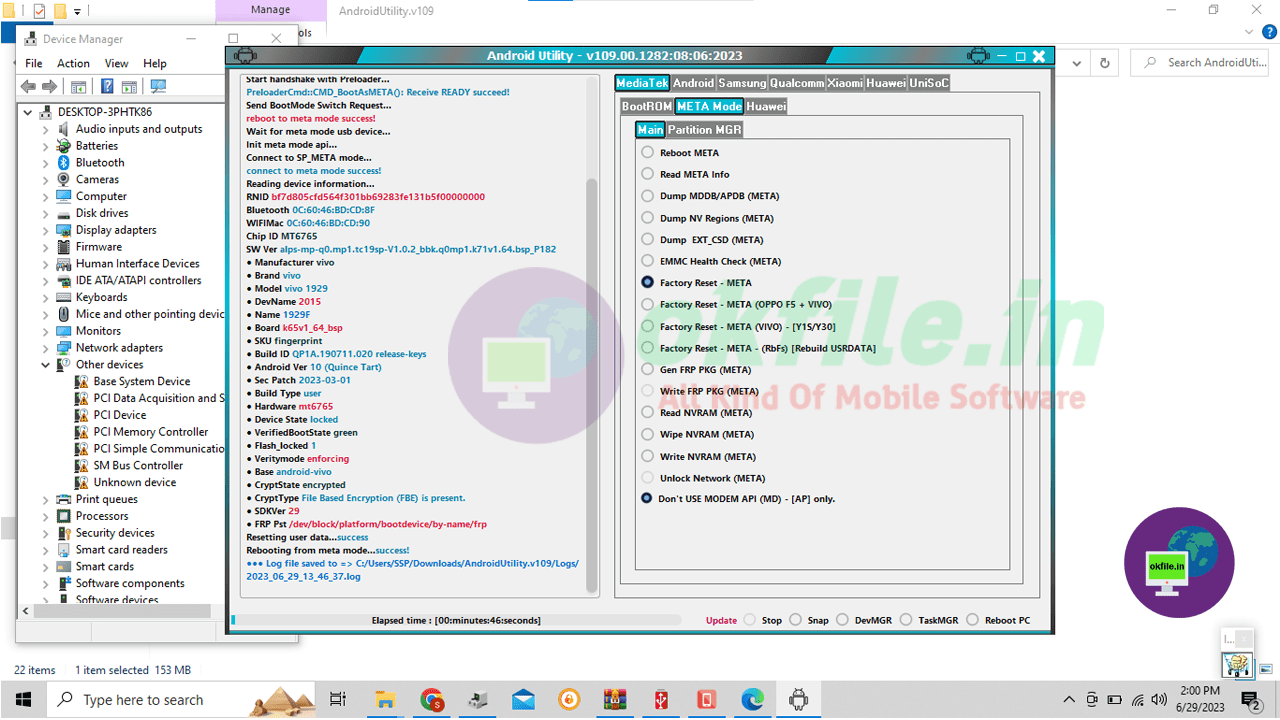The width and height of the screenshot is (1280, 720).
Task: Click the Snap option in bottom bar
Action: (809, 620)
